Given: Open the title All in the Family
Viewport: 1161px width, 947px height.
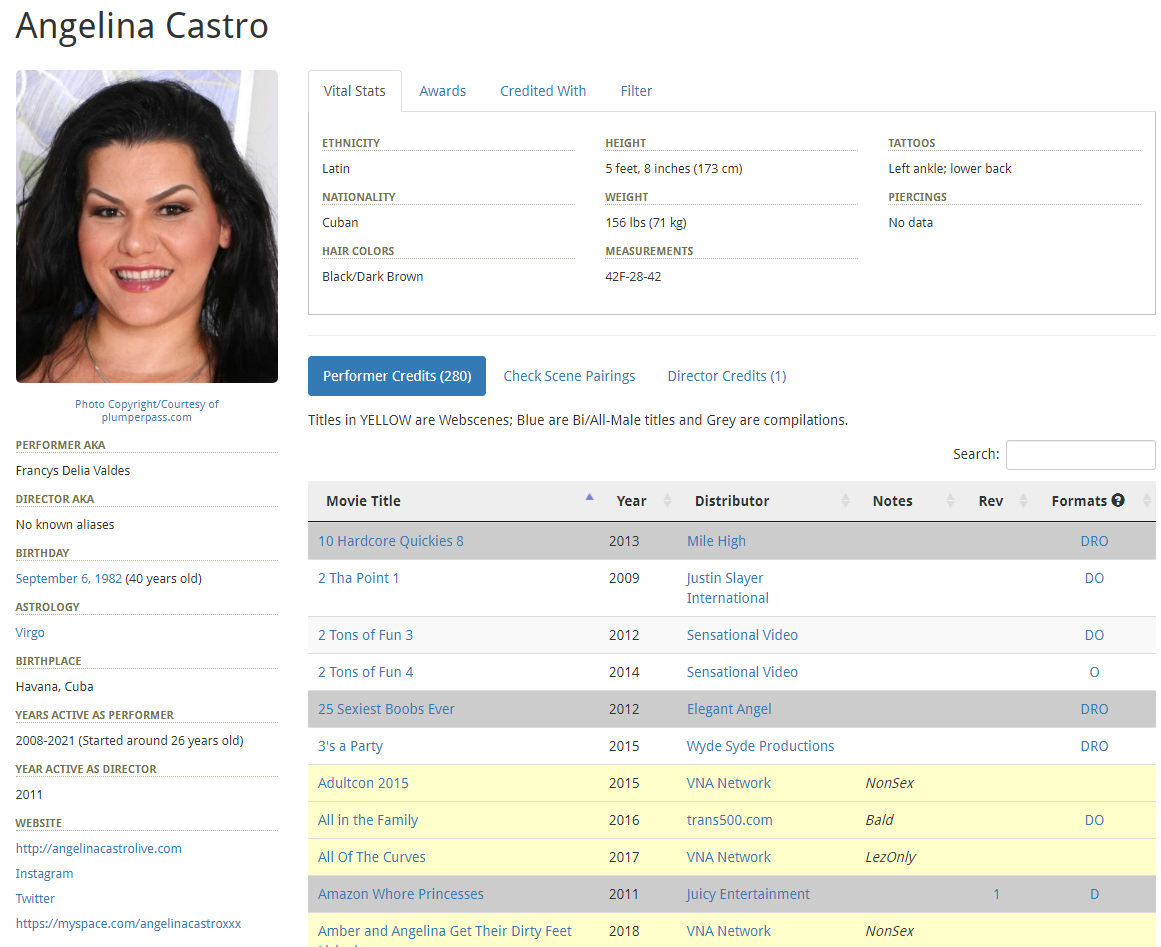Looking at the screenshot, I should (368, 820).
